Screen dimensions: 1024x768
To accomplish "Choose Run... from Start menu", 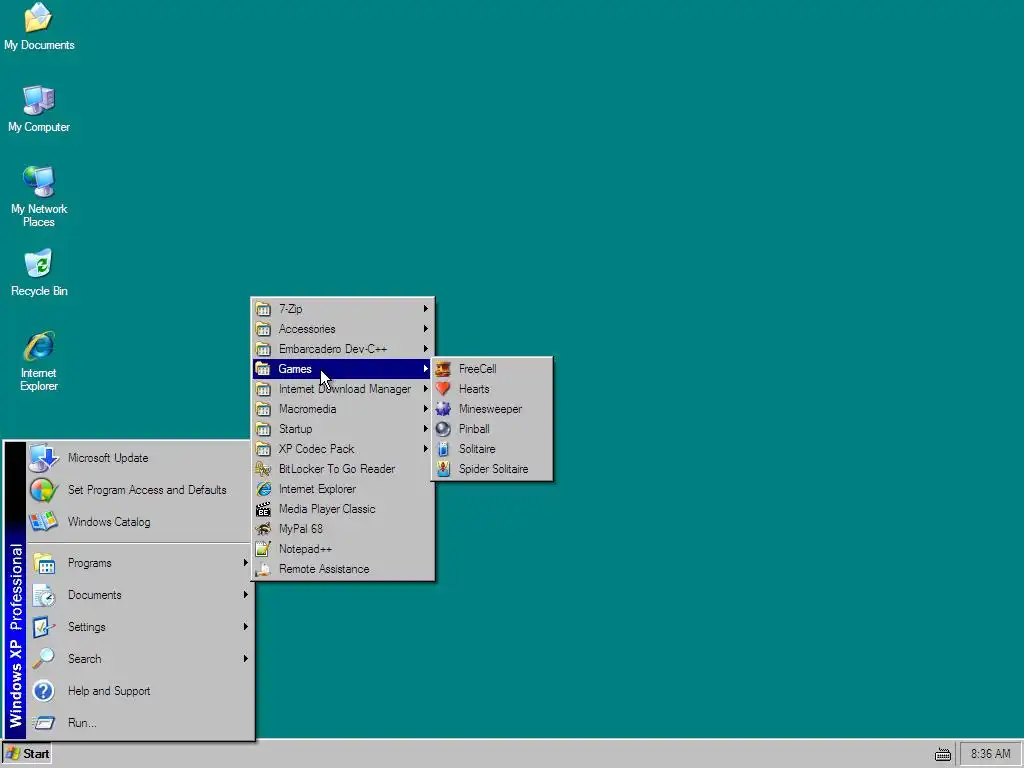I will (x=139, y=723).
